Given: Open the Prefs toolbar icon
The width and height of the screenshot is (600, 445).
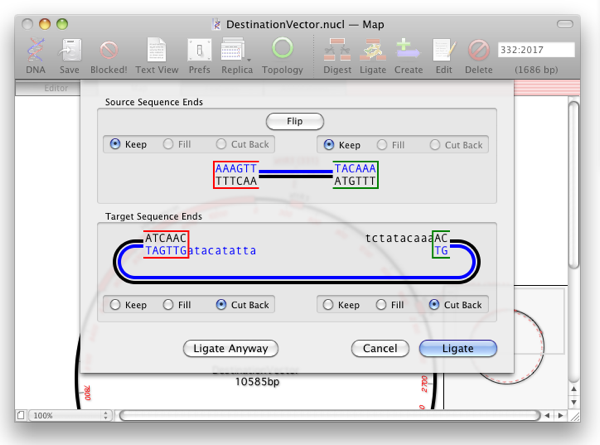Looking at the screenshot, I should (199, 55).
